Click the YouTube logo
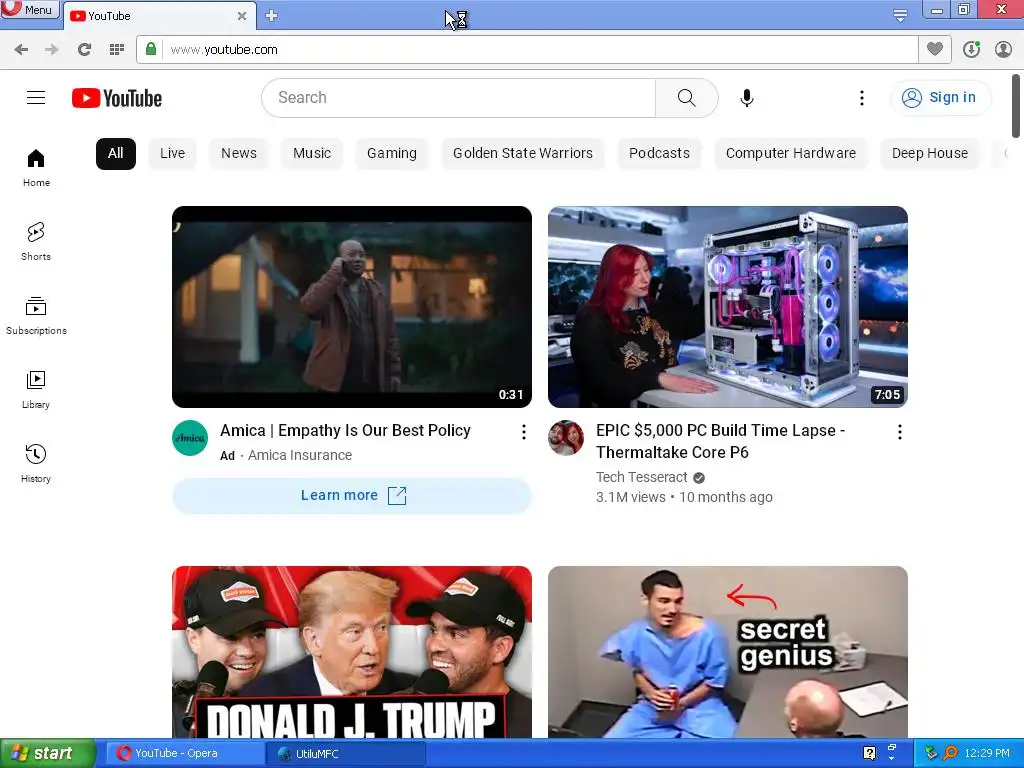The width and height of the screenshot is (1024, 768). coord(117,98)
